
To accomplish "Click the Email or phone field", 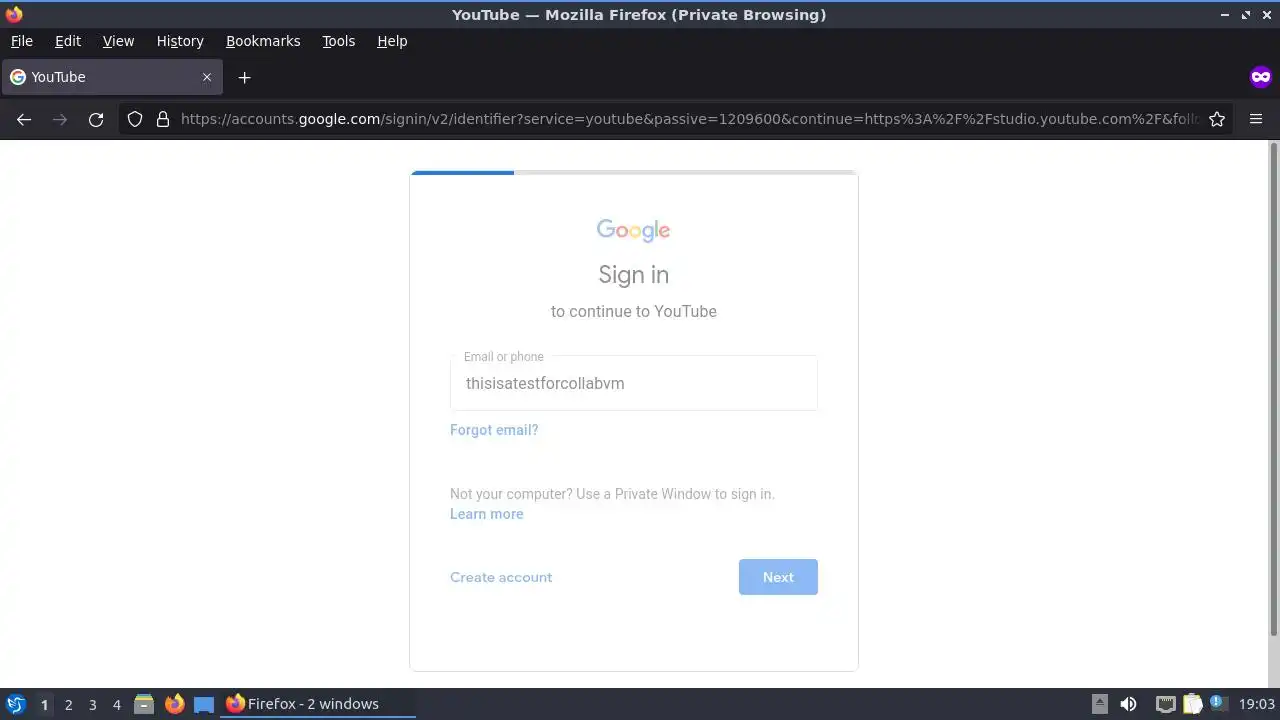I will click(634, 383).
